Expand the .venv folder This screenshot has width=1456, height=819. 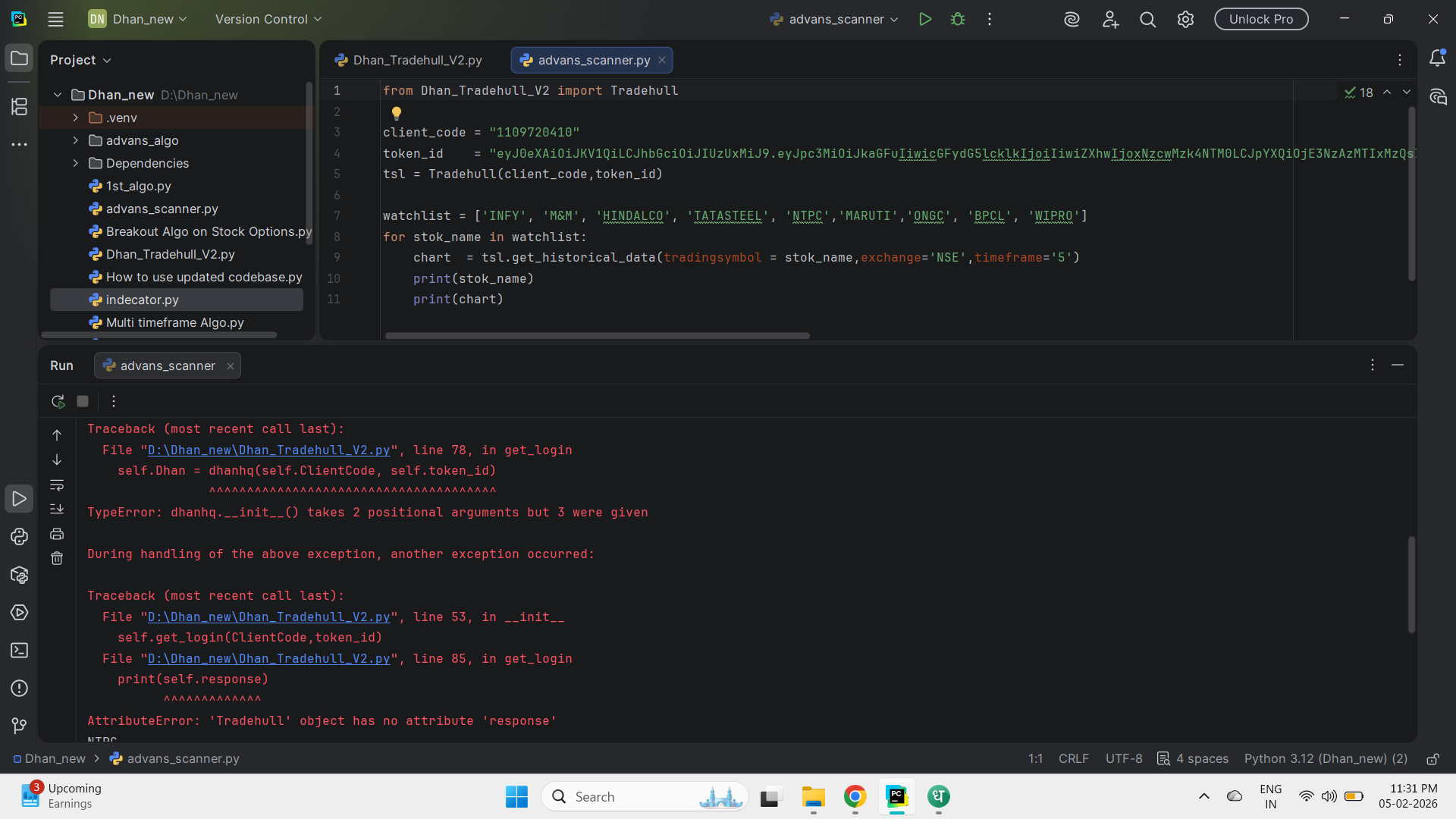pos(75,118)
